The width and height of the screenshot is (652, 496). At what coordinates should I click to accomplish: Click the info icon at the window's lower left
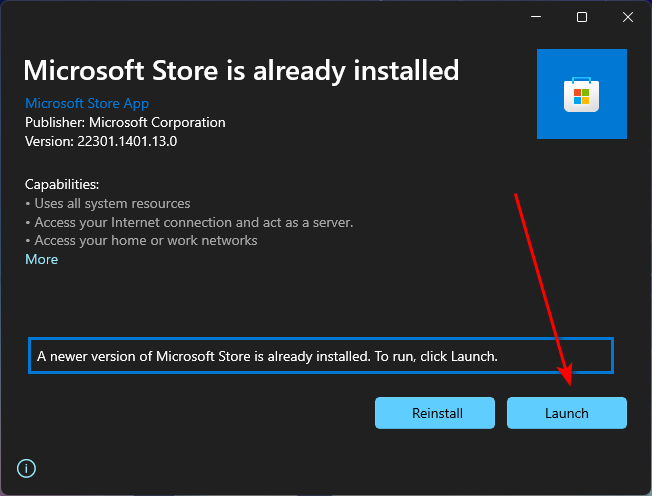click(27, 469)
